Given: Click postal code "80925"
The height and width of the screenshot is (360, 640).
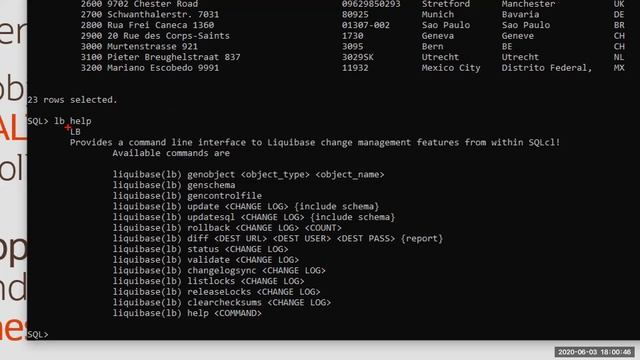Looking at the screenshot, I should [355, 15].
